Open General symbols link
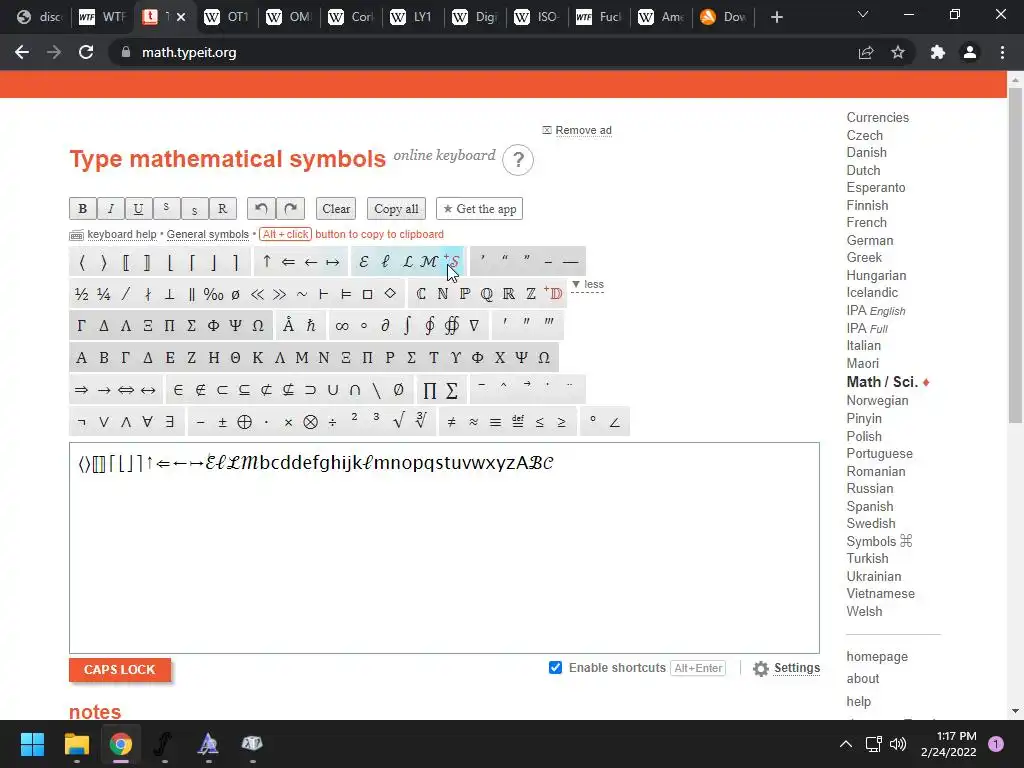The image size is (1024, 768). pyautogui.click(x=208, y=234)
